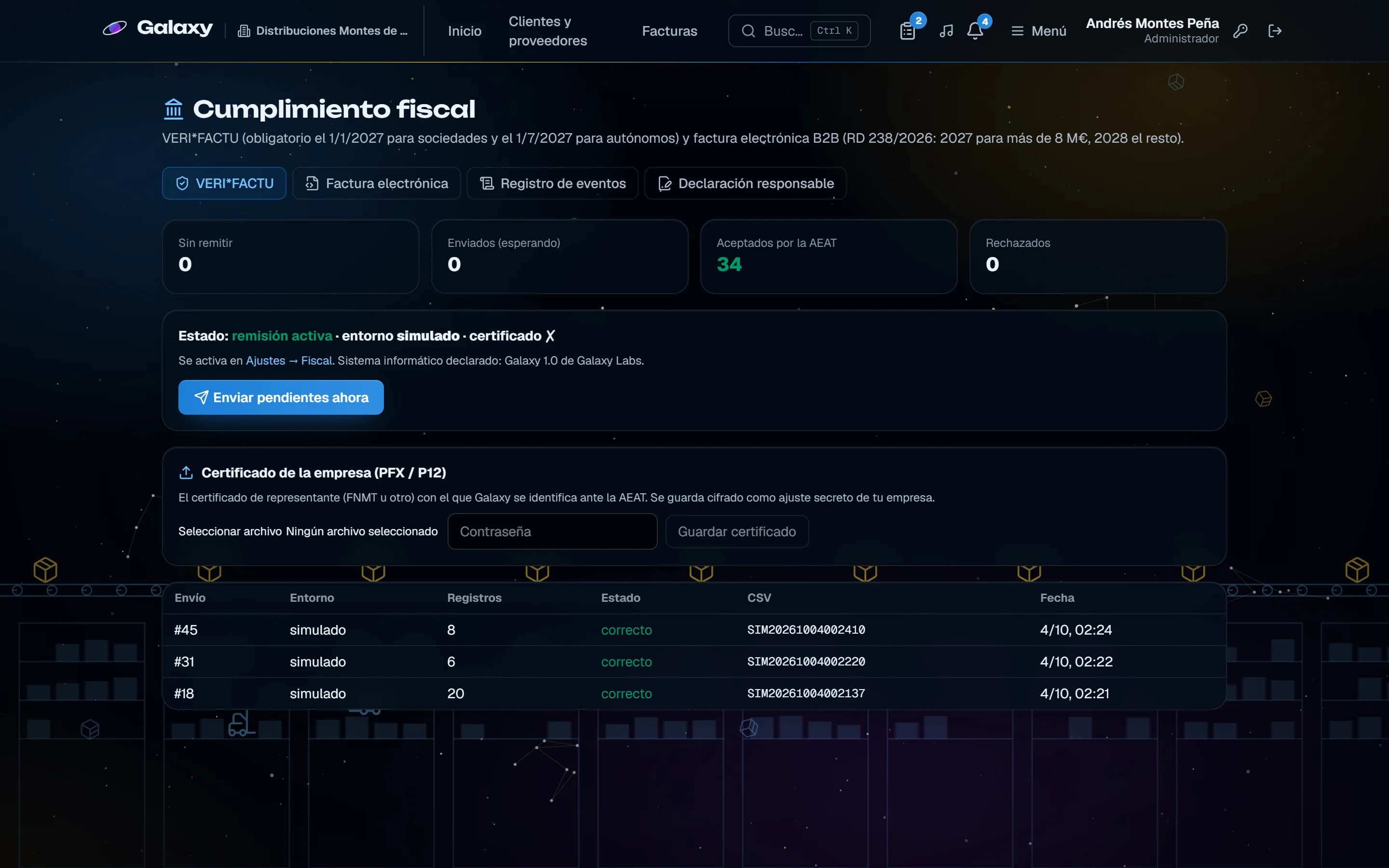The height and width of the screenshot is (868, 1389).
Task: Go to Inicio
Action: point(464,31)
